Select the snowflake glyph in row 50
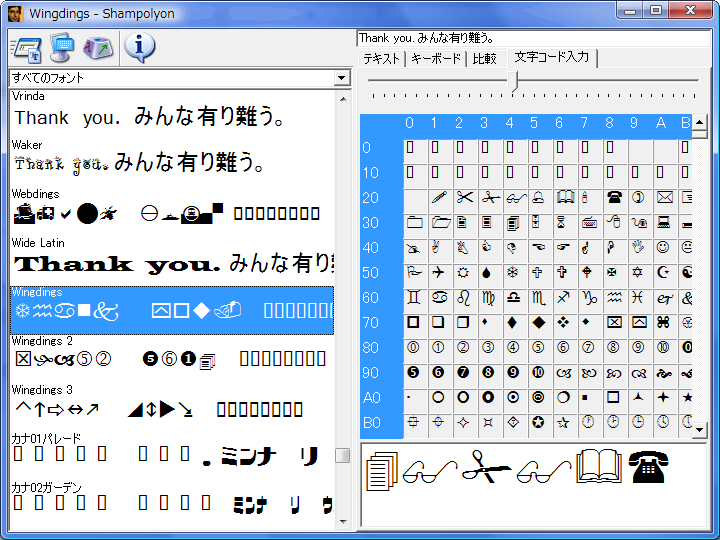720x540 pixels. (x=512, y=273)
